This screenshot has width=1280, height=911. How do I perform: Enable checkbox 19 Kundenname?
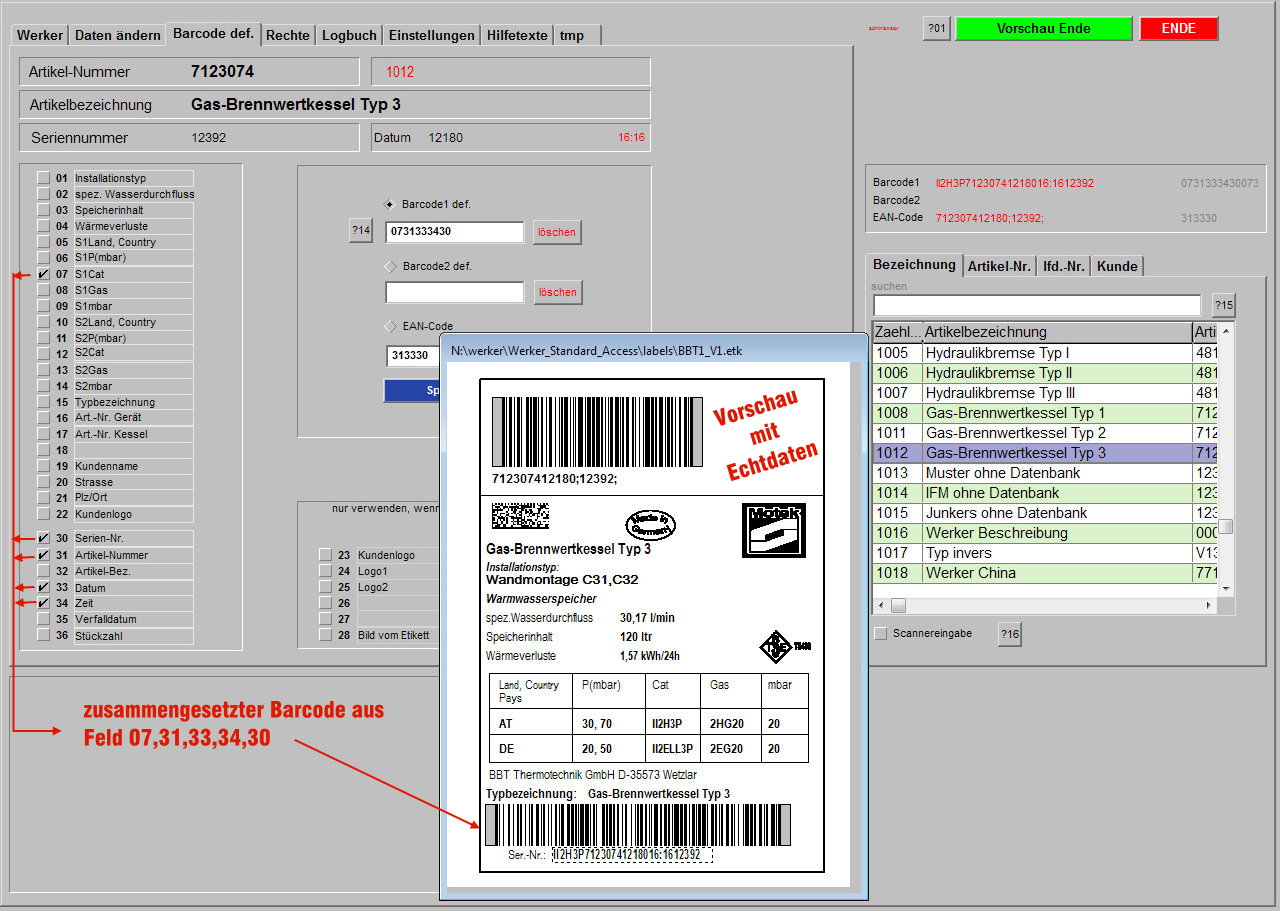pyautogui.click(x=43, y=466)
